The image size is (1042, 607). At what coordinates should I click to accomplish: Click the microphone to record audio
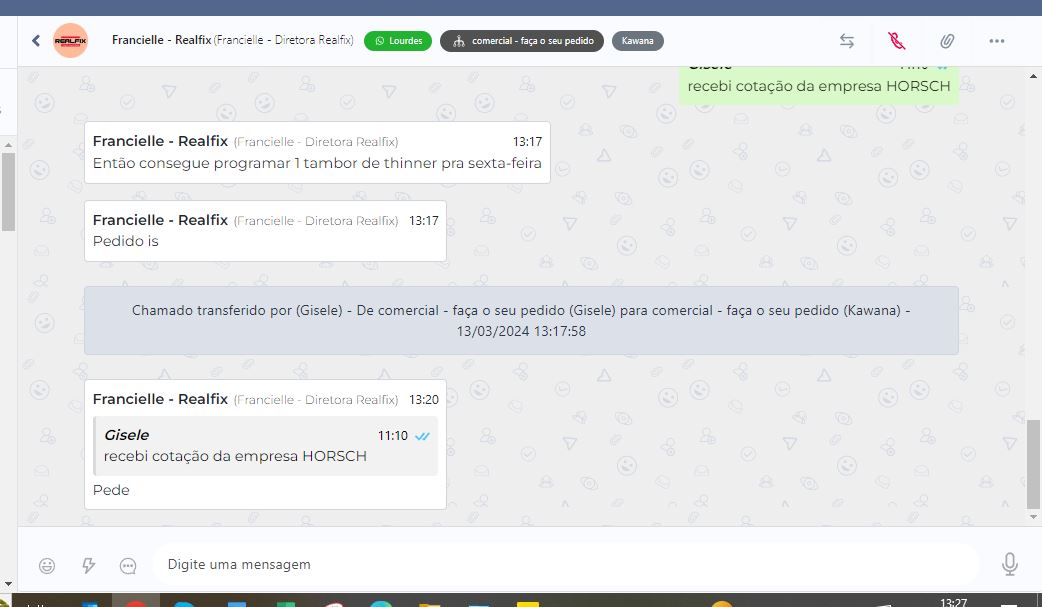[1010, 565]
